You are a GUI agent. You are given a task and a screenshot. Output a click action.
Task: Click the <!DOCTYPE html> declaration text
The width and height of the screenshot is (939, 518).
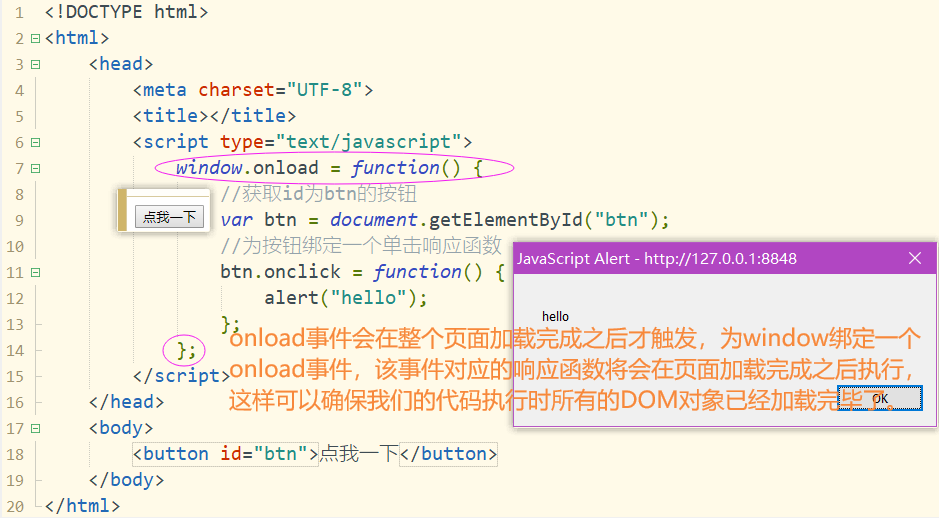tap(126, 12)
